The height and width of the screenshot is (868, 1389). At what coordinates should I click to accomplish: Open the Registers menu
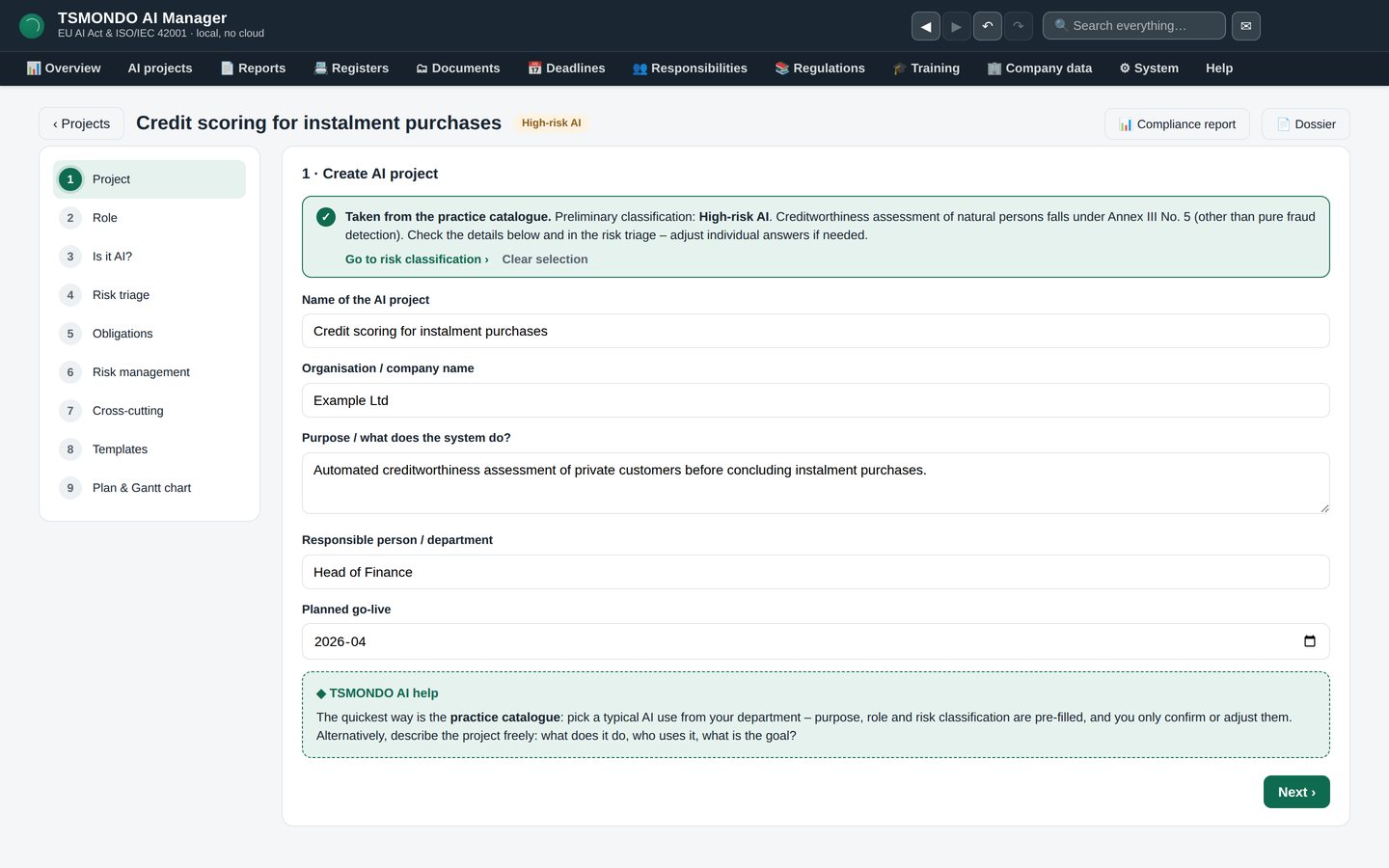tap(351, 68)
